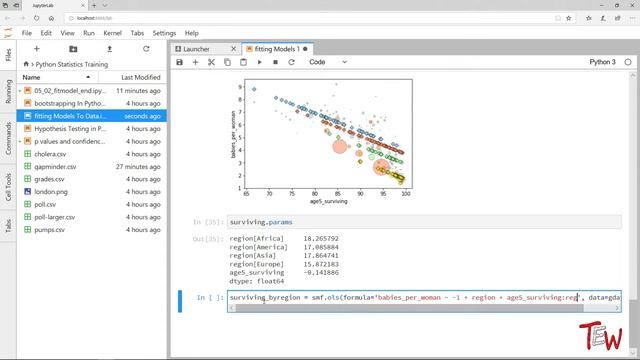Open the Python Statistics Training breadcrumb
This screenshot has width=640, height=360.
[72, 64]
